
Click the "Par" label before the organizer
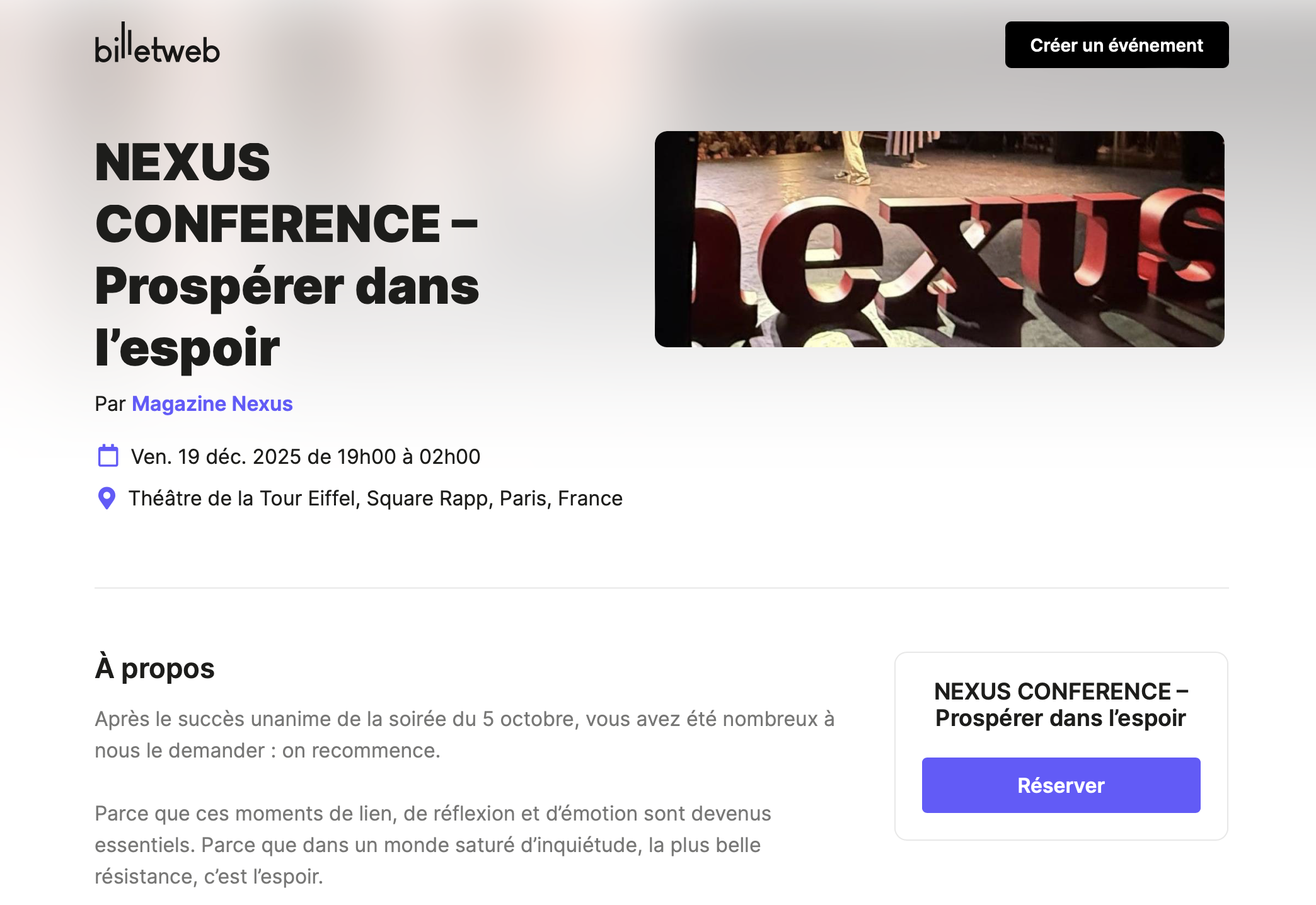(x=110, y=403)
